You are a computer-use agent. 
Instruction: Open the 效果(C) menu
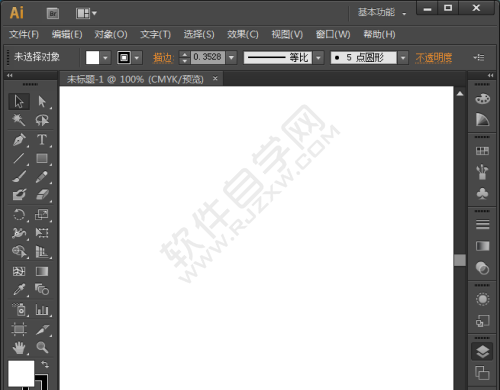243,34
